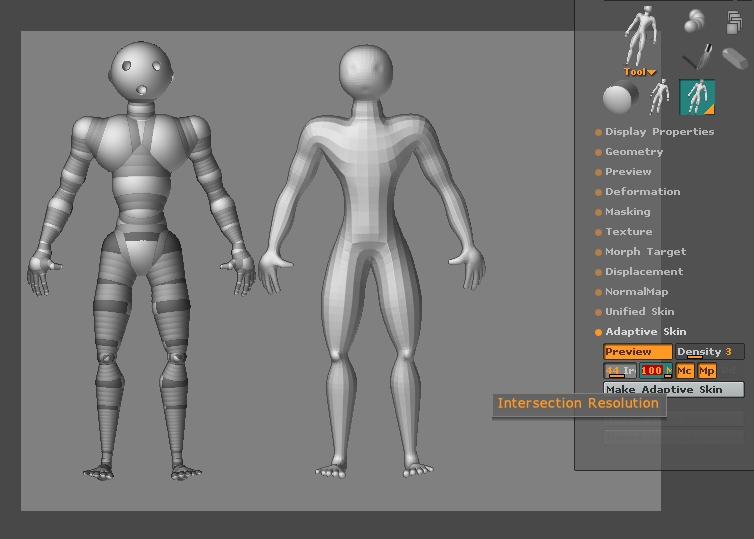Open the Tool dropdown arrow
The image size is (754, 539).
pos(652,73)
